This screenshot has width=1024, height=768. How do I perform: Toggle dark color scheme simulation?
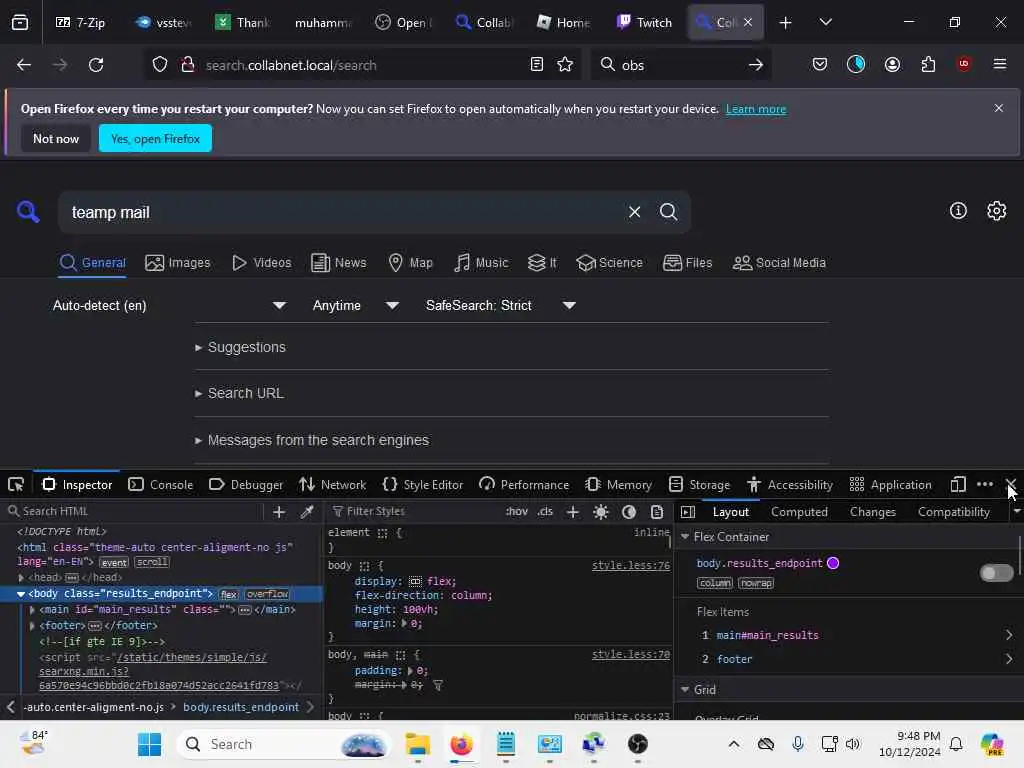[629, 512]
